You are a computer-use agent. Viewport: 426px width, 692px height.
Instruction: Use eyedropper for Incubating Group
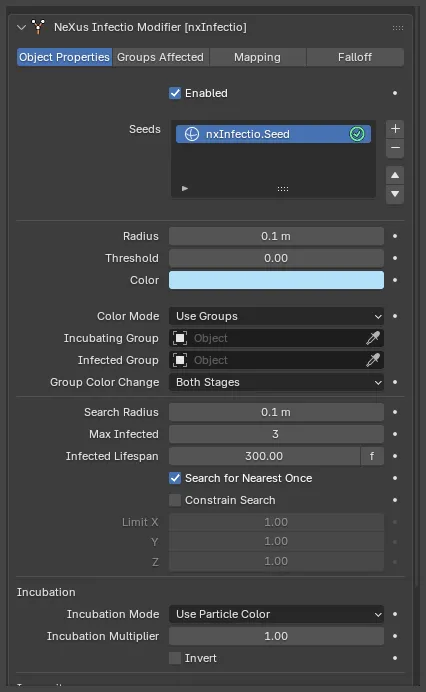[x=373, y=338]
